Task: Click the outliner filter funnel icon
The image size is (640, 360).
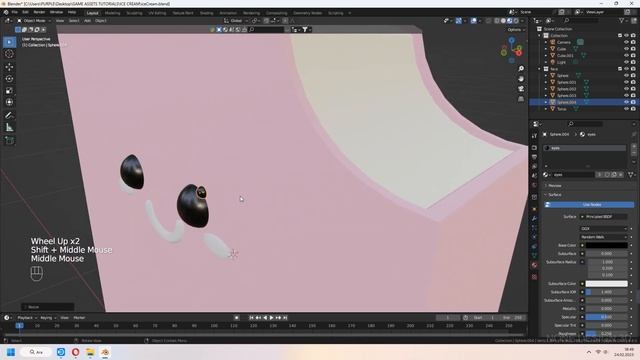Action: [x=622, y=20]
